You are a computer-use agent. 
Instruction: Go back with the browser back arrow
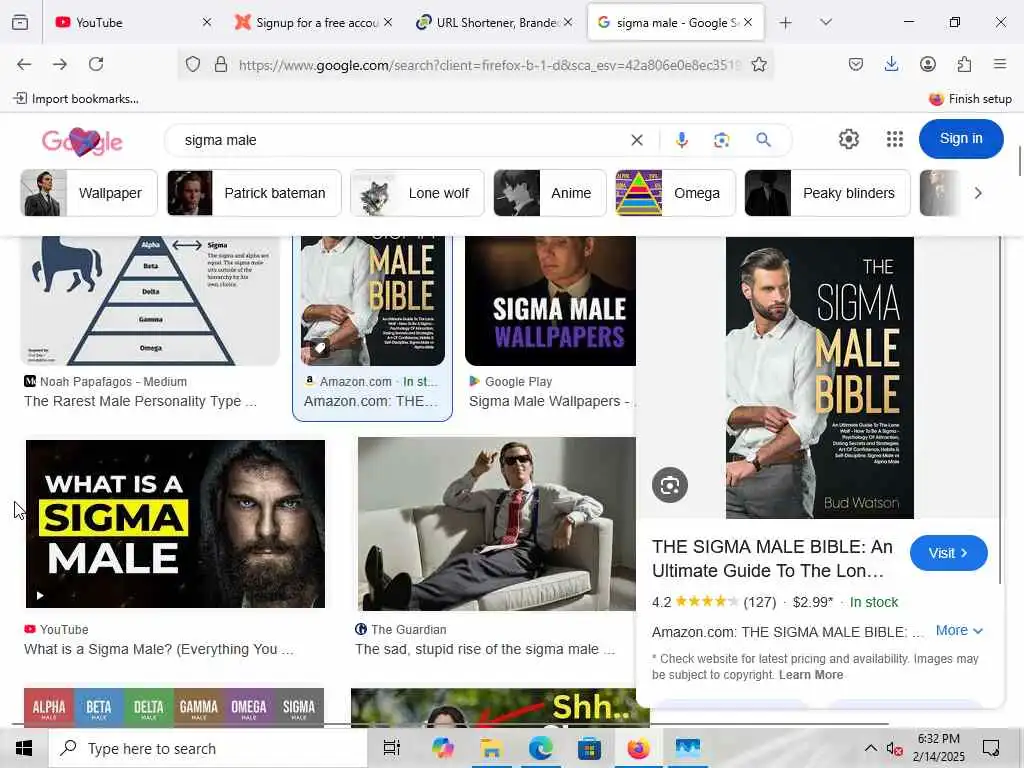pyautogui.click(x=24, y=64)
